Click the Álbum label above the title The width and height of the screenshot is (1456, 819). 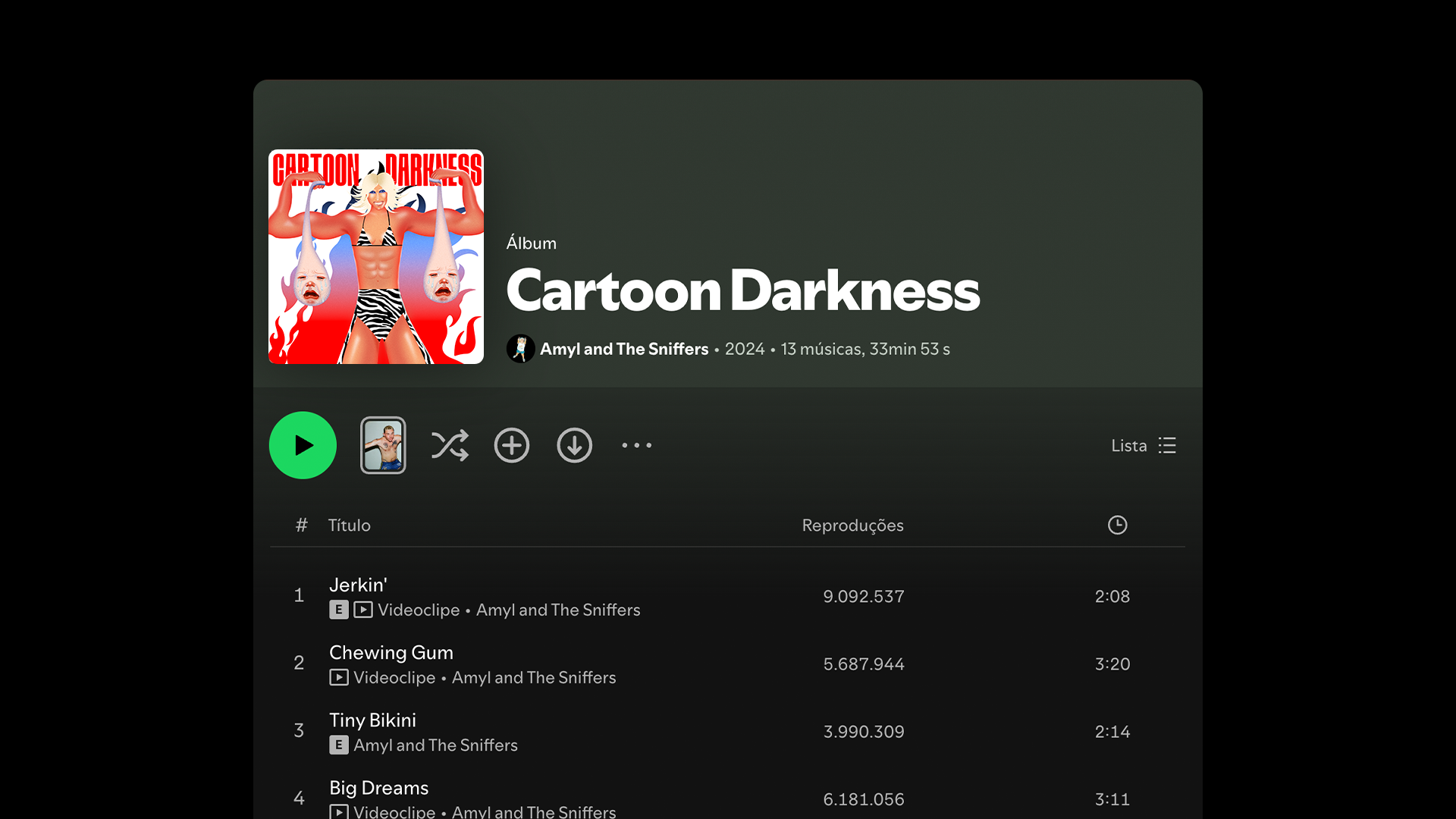coord(532,243)
